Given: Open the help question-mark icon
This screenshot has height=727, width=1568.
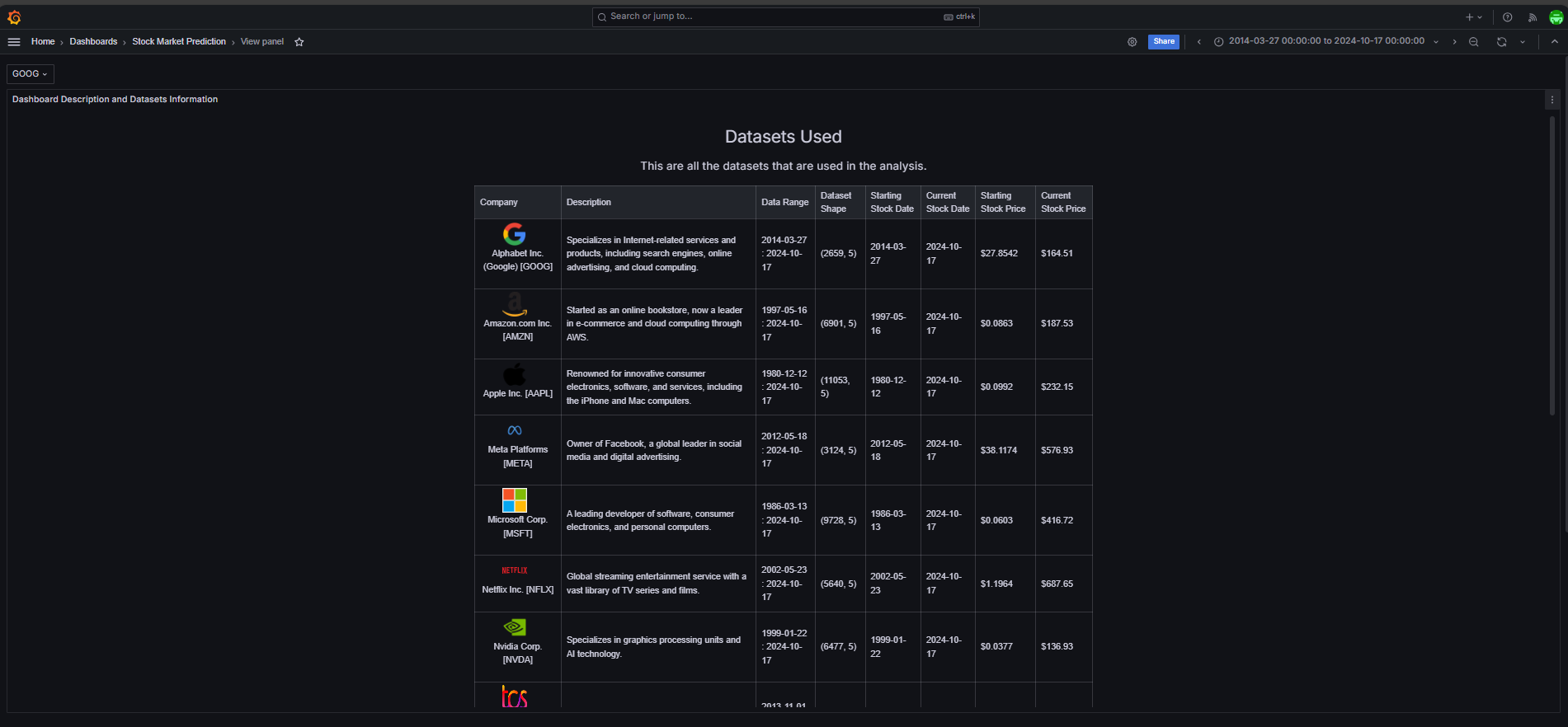Looking at the screenshot, I should pyautogui.click(x=1507, y=17).
